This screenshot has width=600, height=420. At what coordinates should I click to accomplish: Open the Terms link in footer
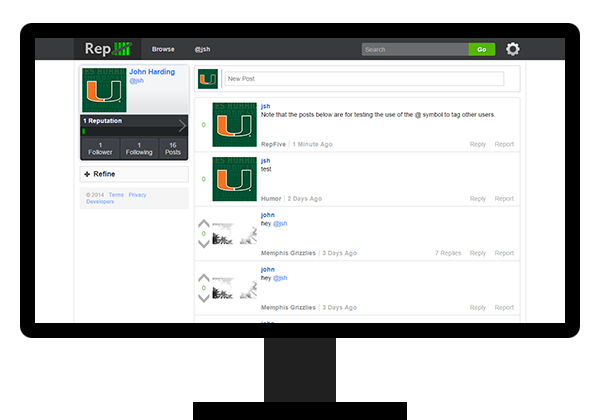pos(116,195)
